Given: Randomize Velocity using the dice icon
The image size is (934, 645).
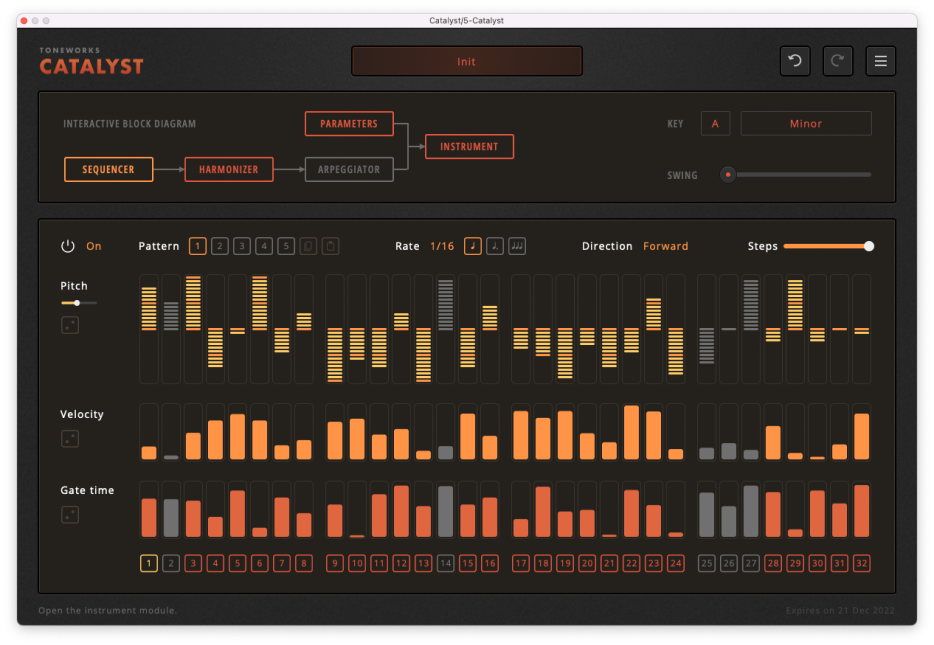Looking at the screenshot, I should (x=69, y=438).
